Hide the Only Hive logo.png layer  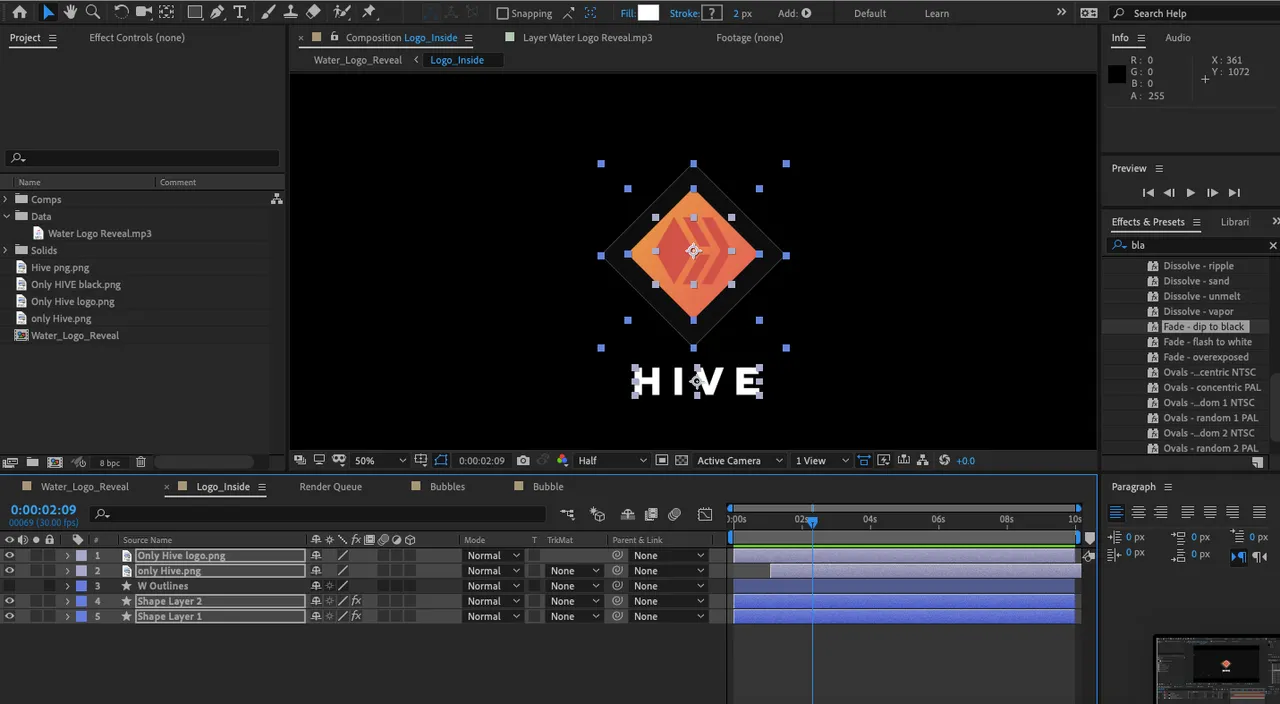(9, 556)
